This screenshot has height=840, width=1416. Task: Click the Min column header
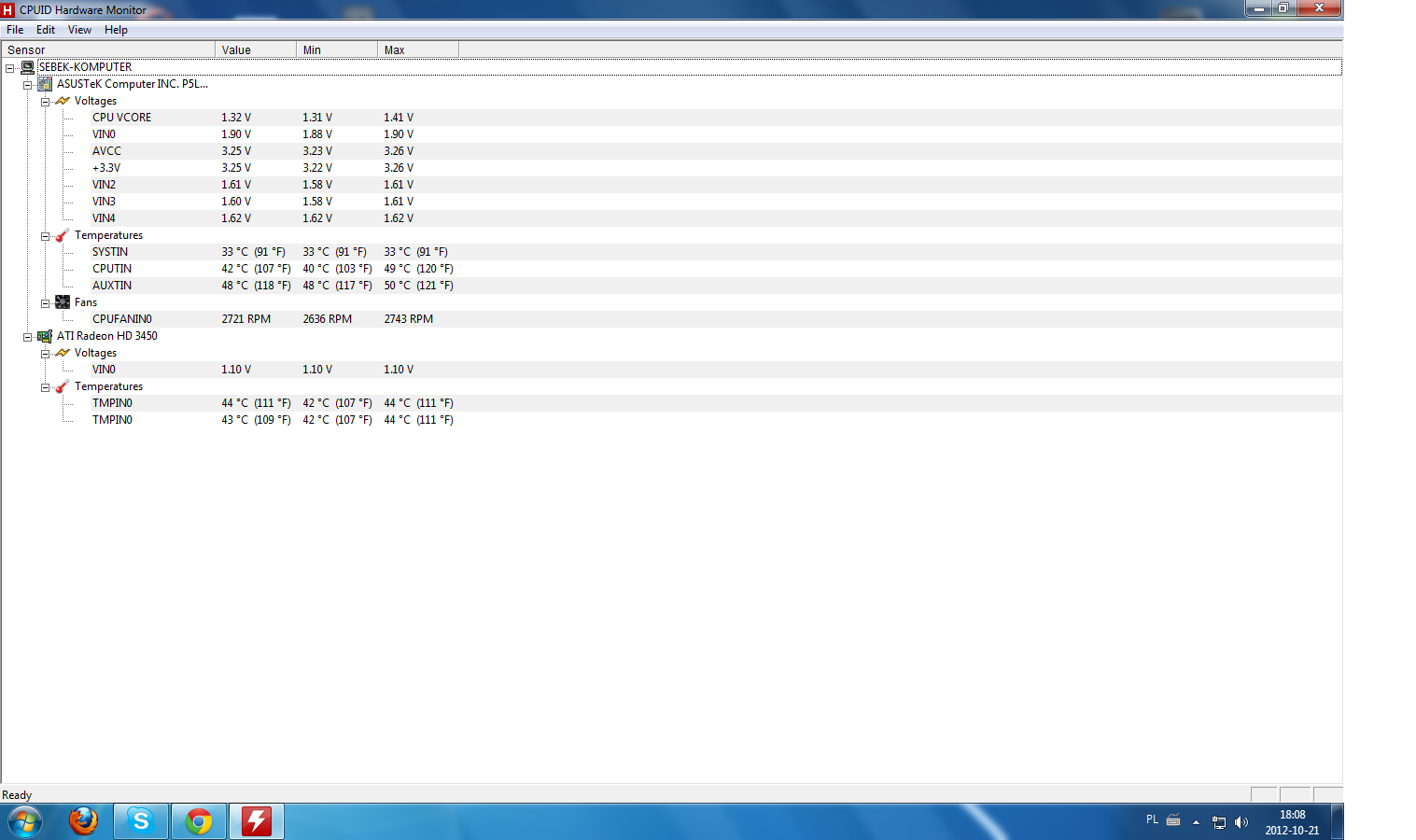[337, 50]
